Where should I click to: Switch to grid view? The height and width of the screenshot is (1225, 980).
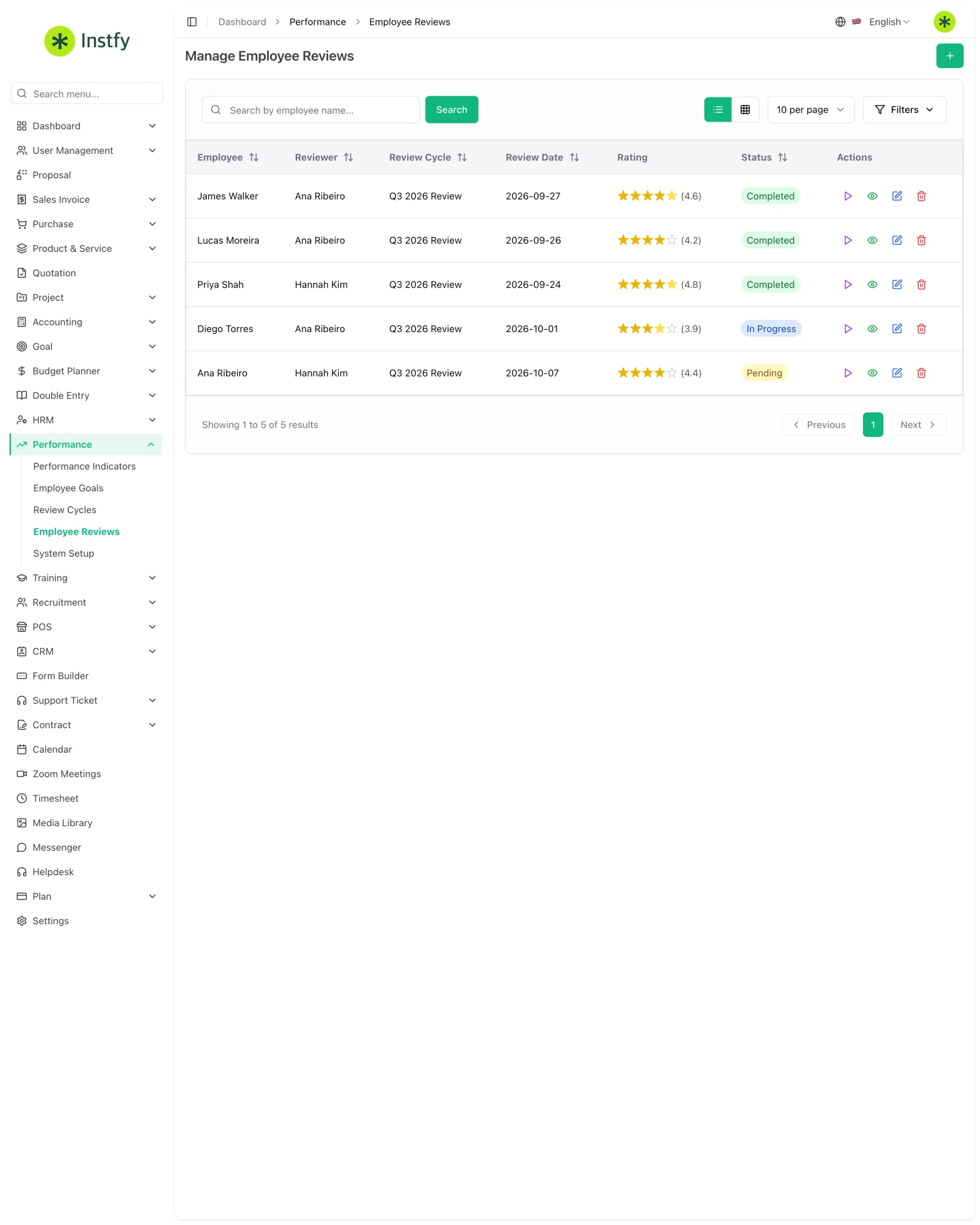pyautogui.click(x=745, y=110)
